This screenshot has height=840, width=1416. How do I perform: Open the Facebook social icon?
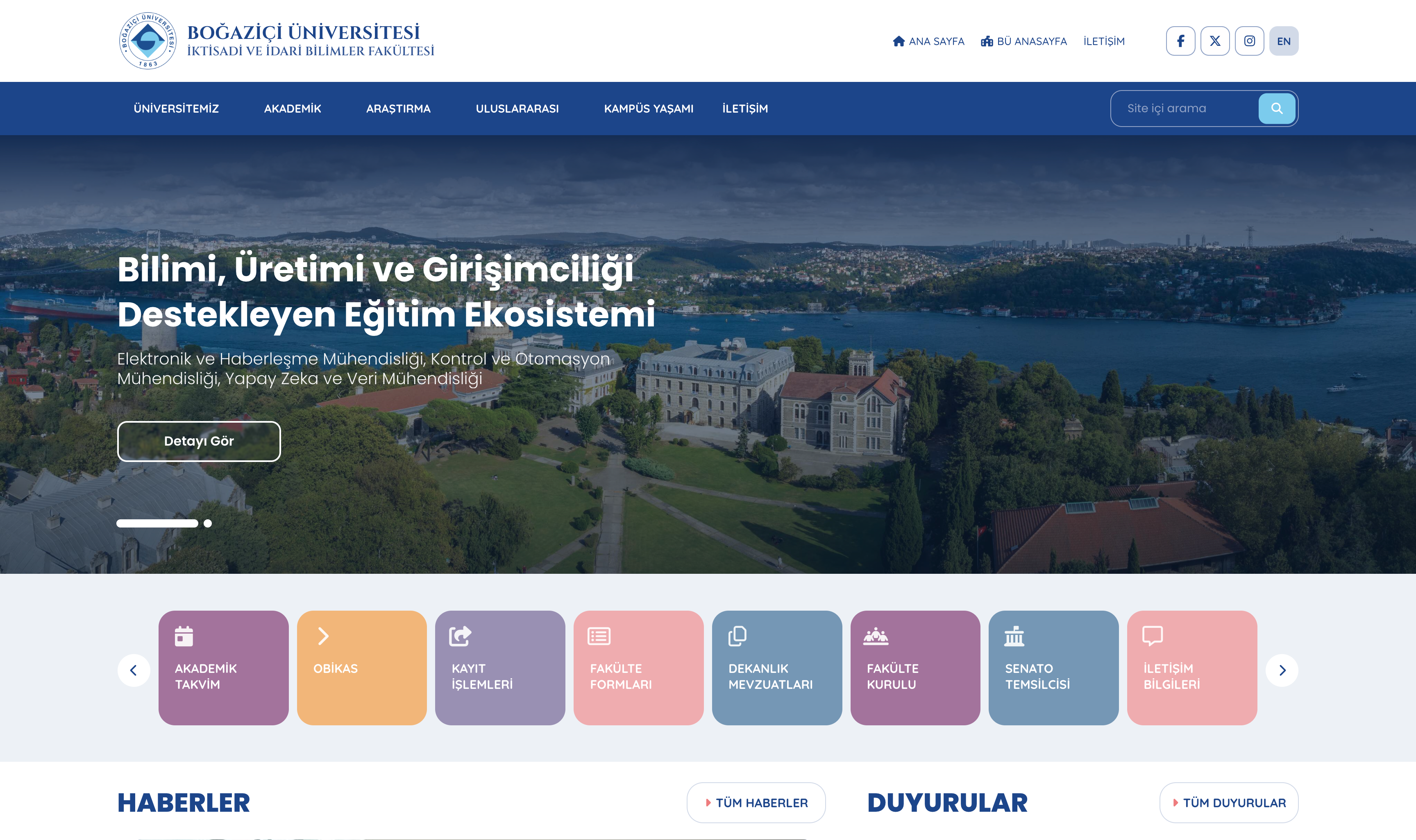point(1180,41)
